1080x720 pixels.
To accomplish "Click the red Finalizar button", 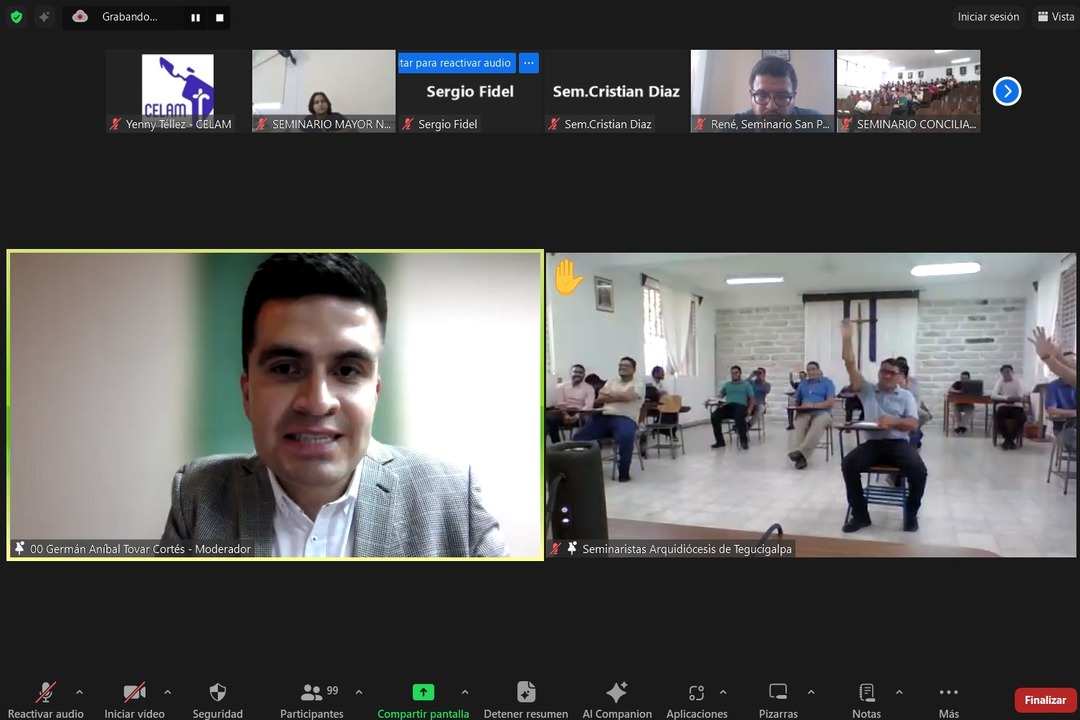I will (1045, 700).
